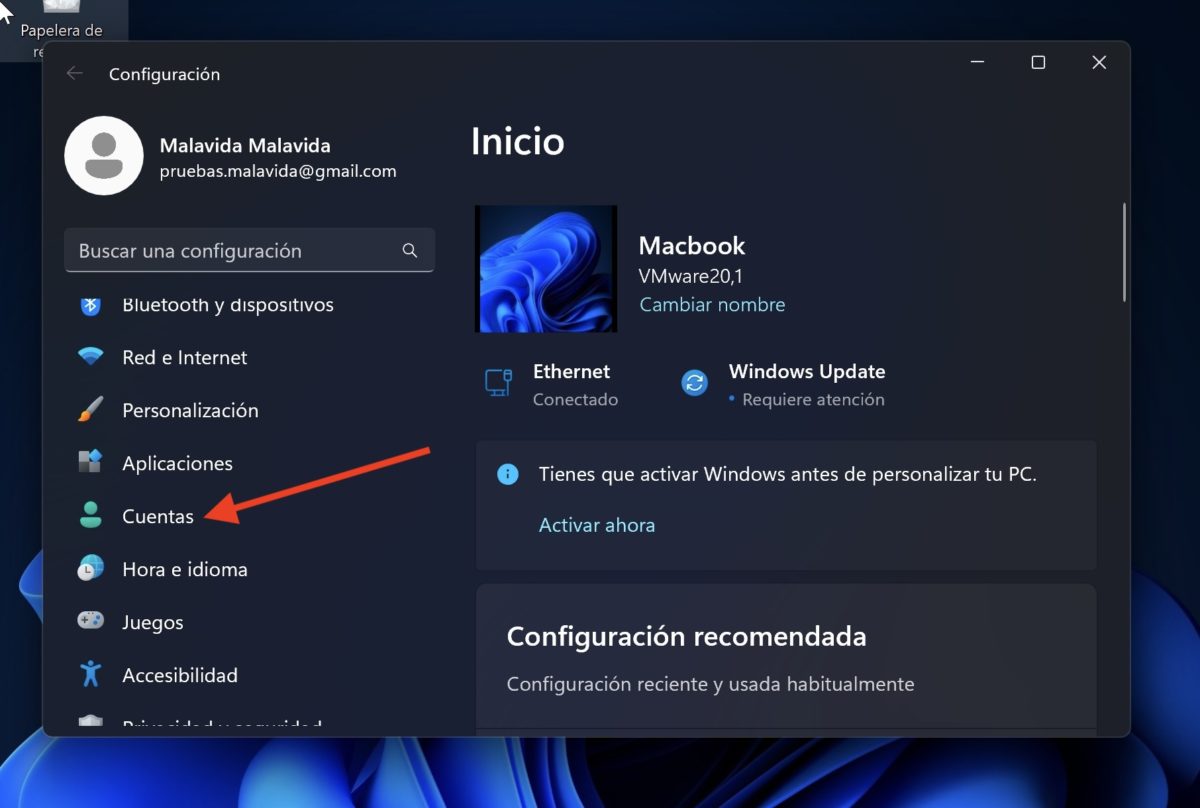Screen dimensions: 1200x808
Task: Click the Personalización paintbrush icon
Action: (91, 410)
